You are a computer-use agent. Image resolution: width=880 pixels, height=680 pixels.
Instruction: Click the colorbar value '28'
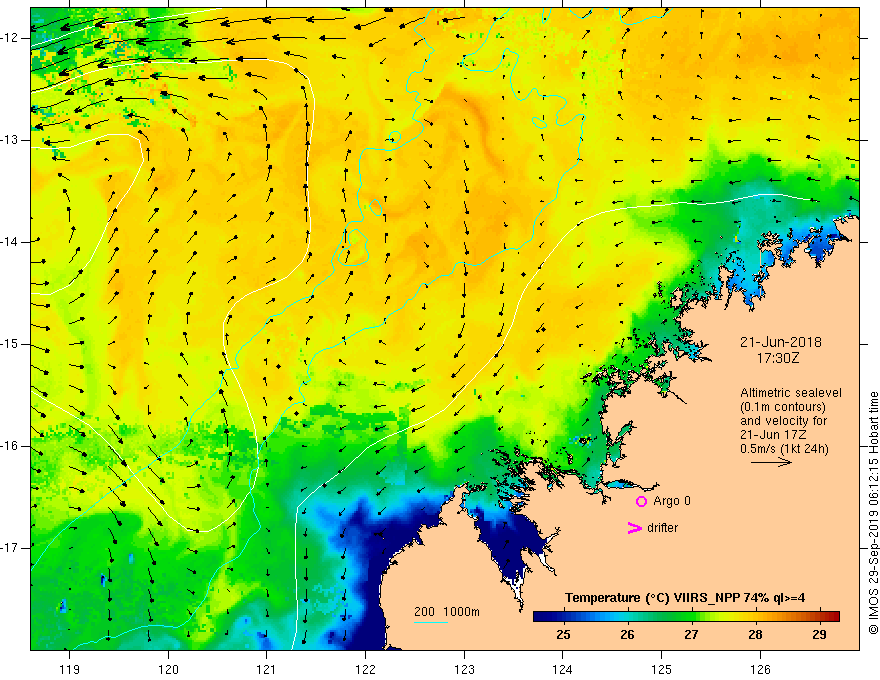coord(755,635)
